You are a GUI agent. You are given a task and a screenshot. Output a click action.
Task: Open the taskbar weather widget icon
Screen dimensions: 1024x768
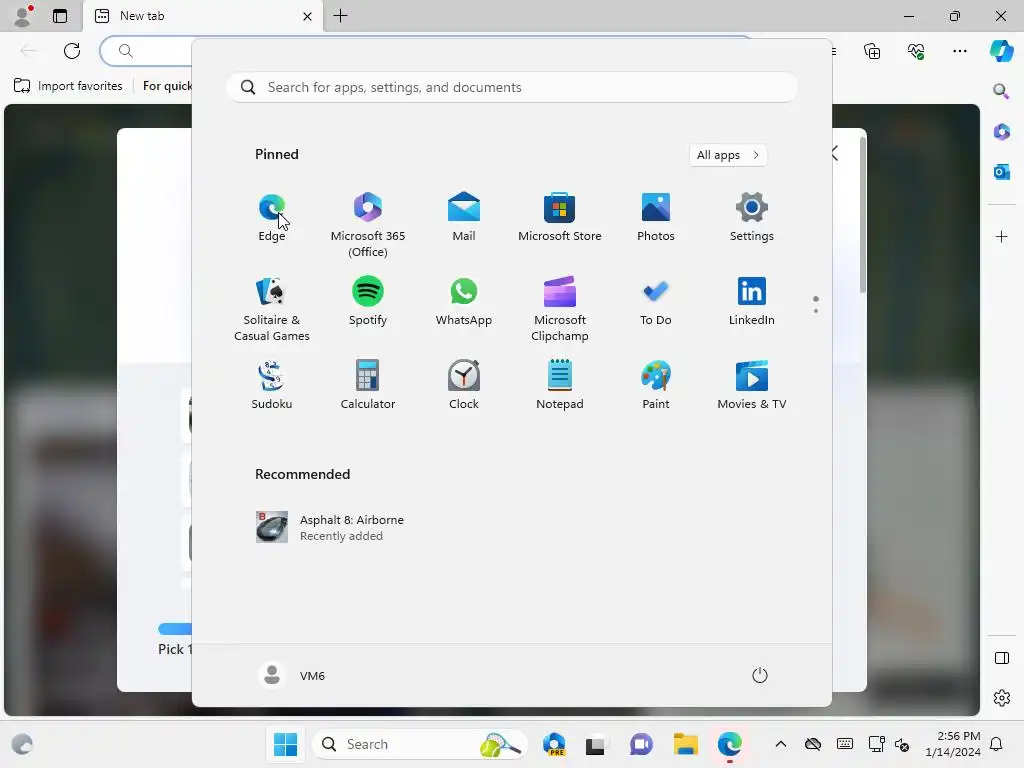tap(22, 744)
